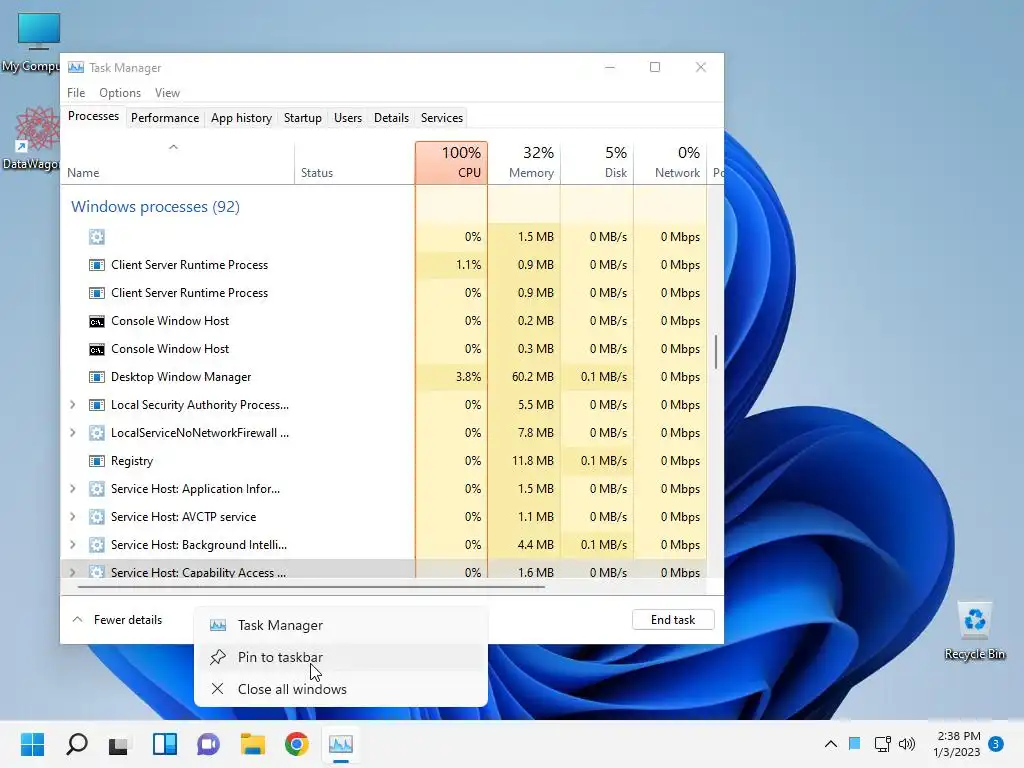Select My Computer desktop icon
The height and width of the screenshot is (768, 1024).
click(31, 42)
